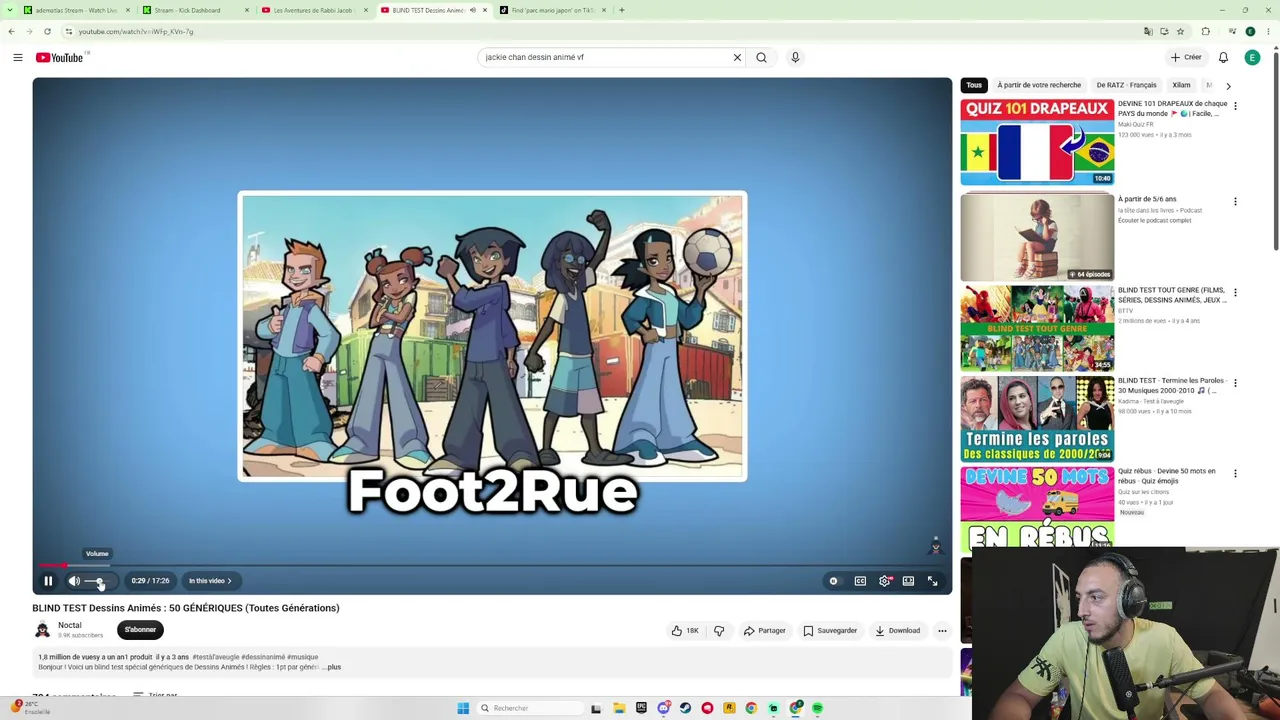Open Spotify from the taskbar
Image resolution: width=1280 pixels, height=720 pixels.
pos(817,708)
